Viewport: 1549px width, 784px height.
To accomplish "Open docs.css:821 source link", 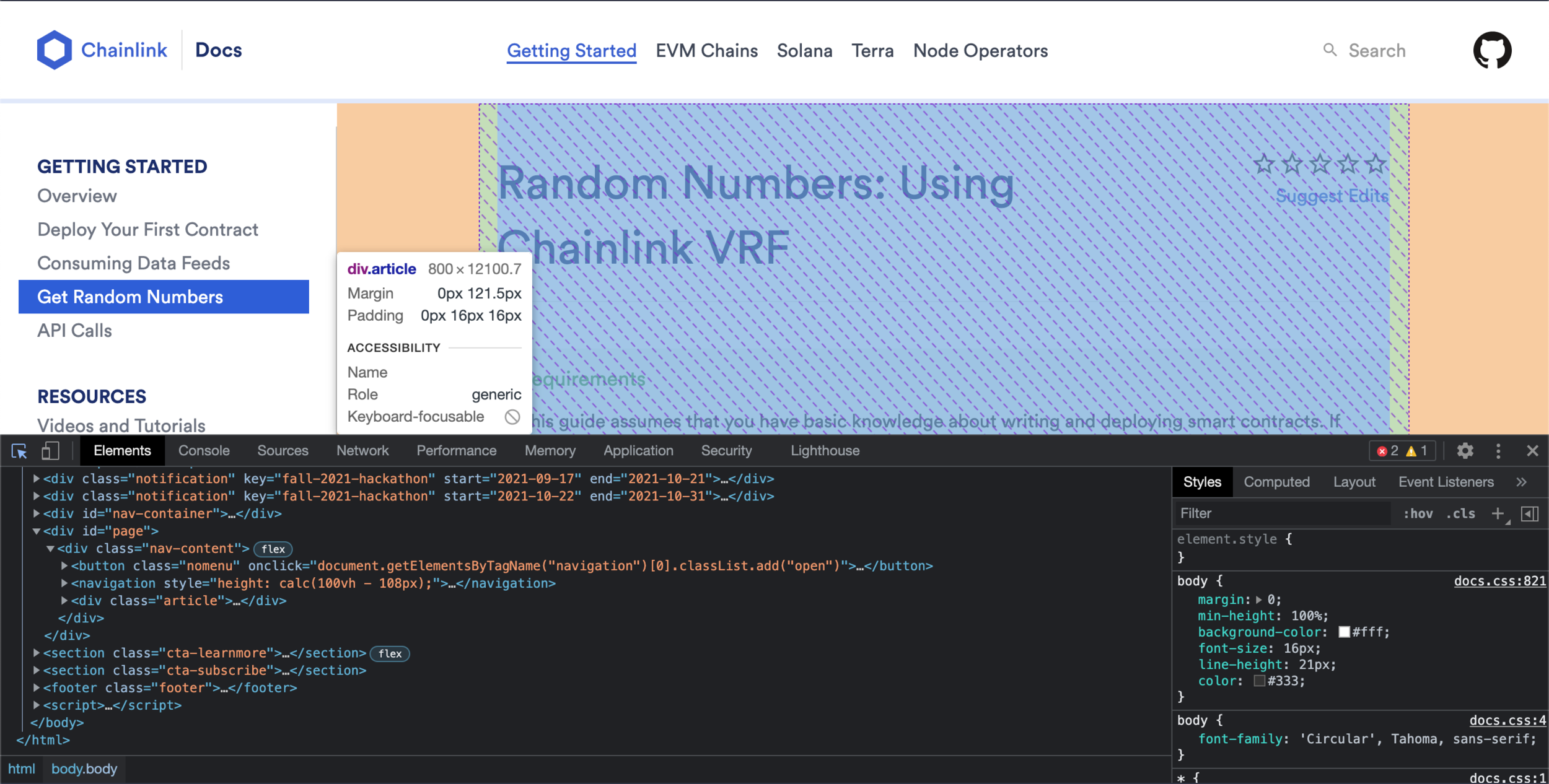I will (x=1499, y=581).
